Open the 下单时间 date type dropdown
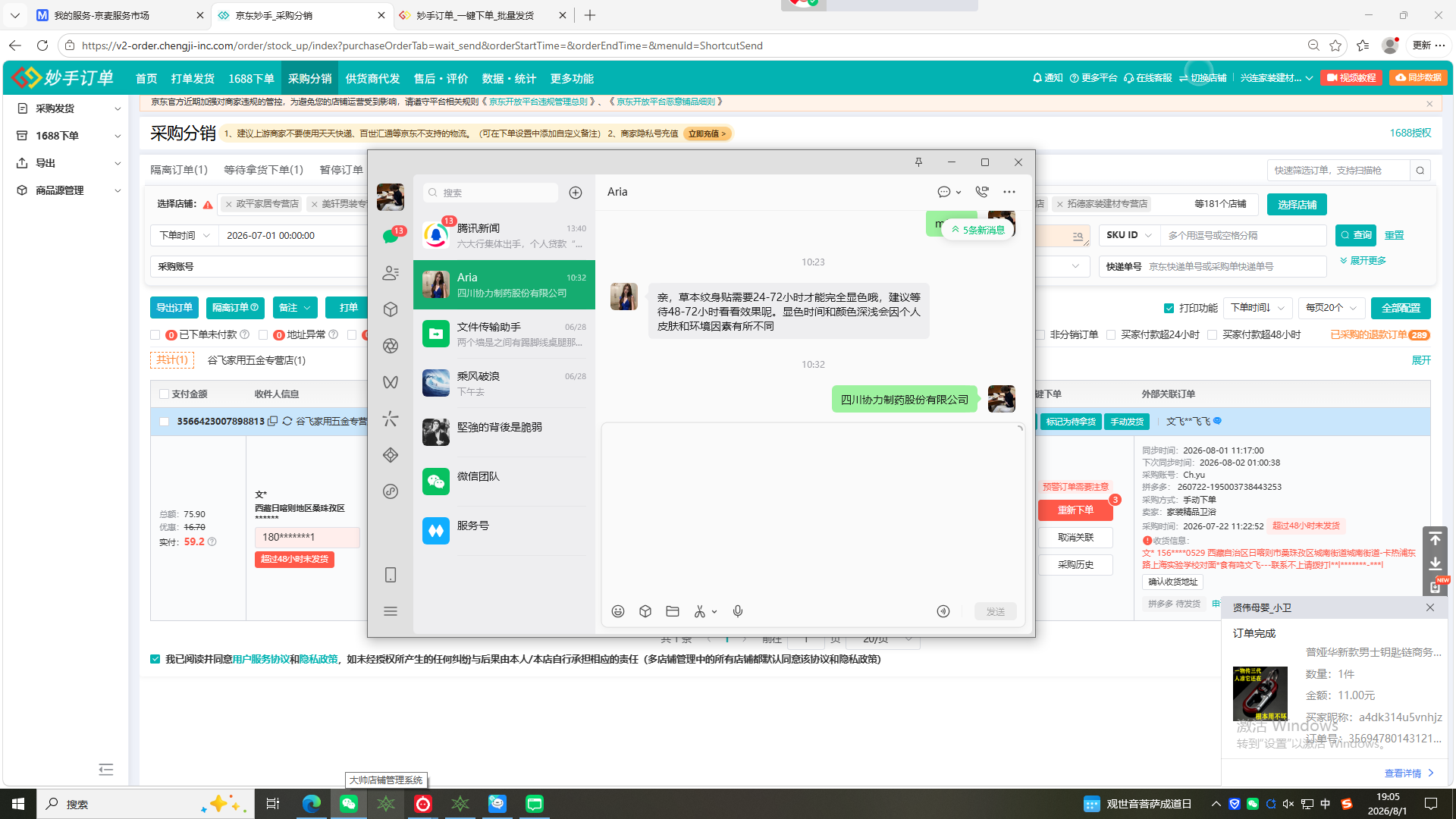This screenshot has width=1456, height=819. 184,236
